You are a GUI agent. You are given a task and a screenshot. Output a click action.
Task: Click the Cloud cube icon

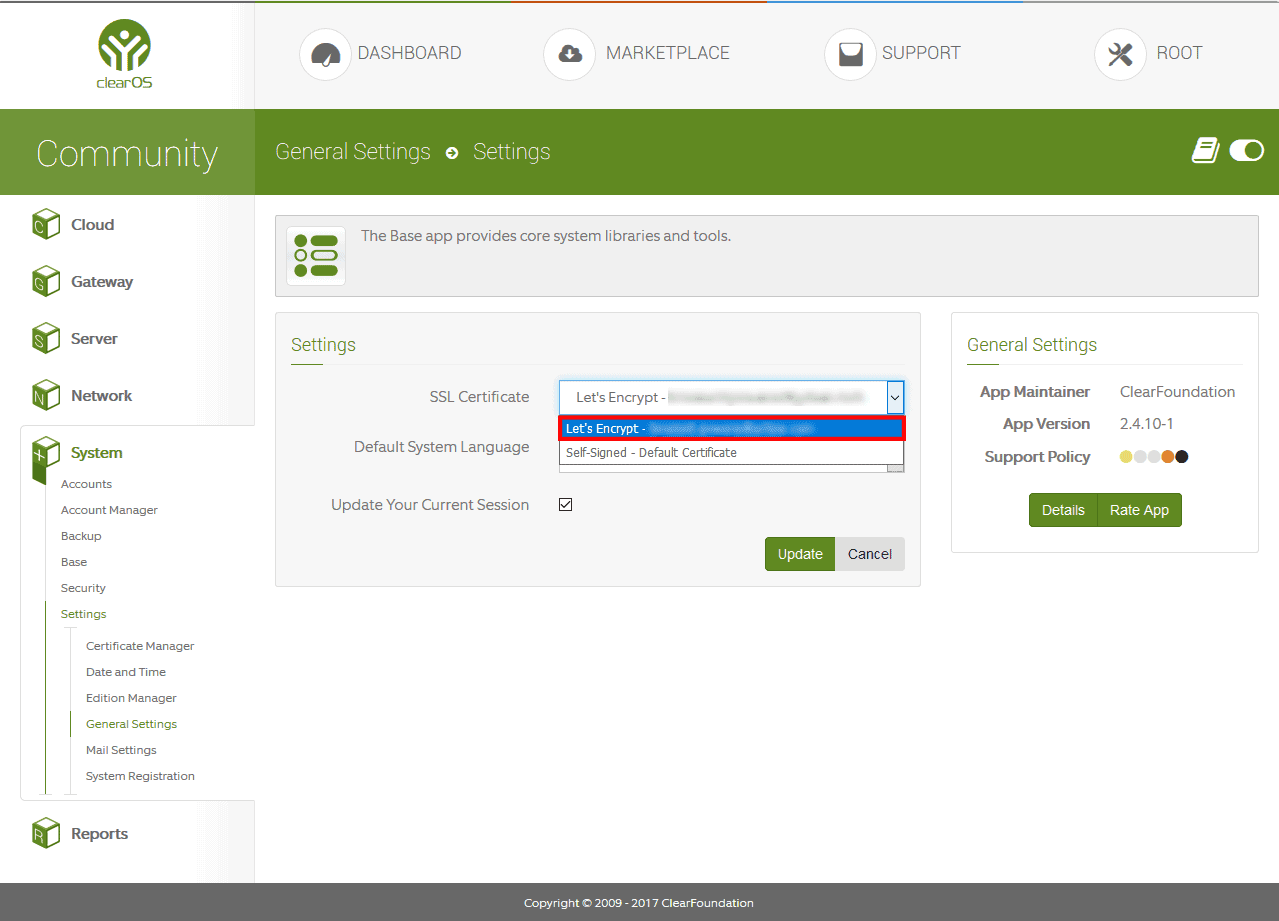pos(46,225)
